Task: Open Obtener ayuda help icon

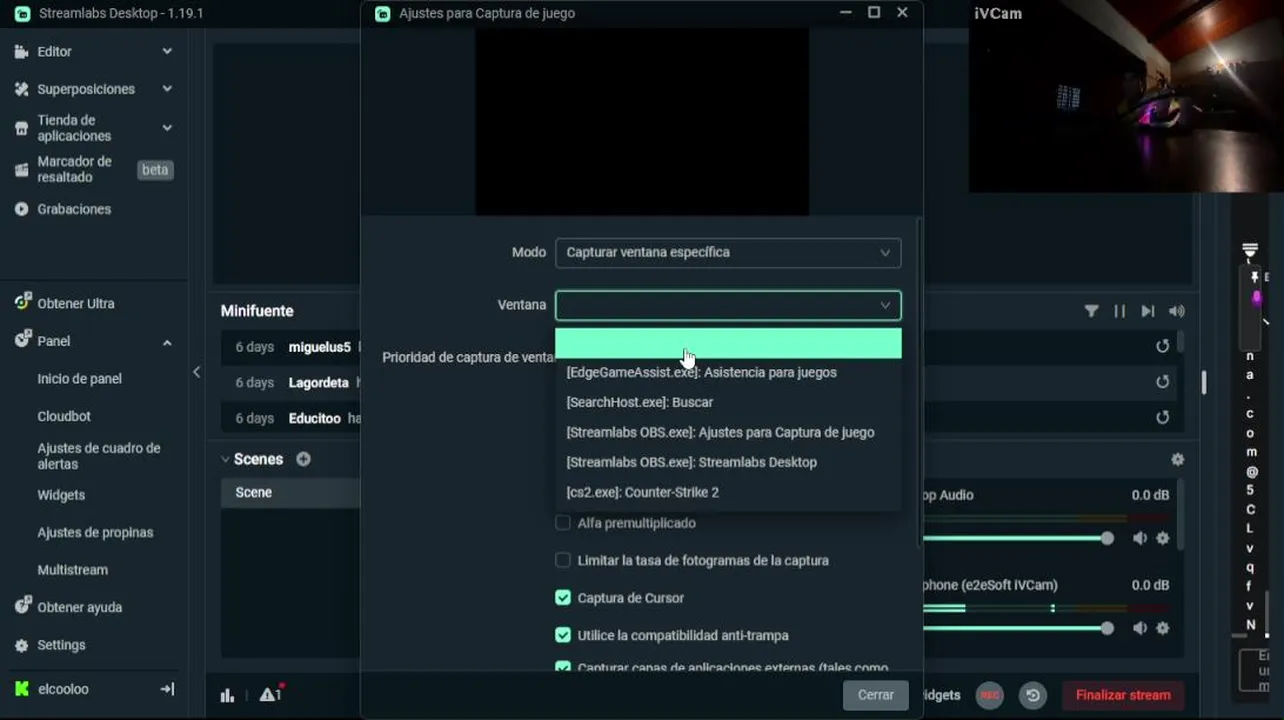Action: pyautogui.click(x=21, y=607)
